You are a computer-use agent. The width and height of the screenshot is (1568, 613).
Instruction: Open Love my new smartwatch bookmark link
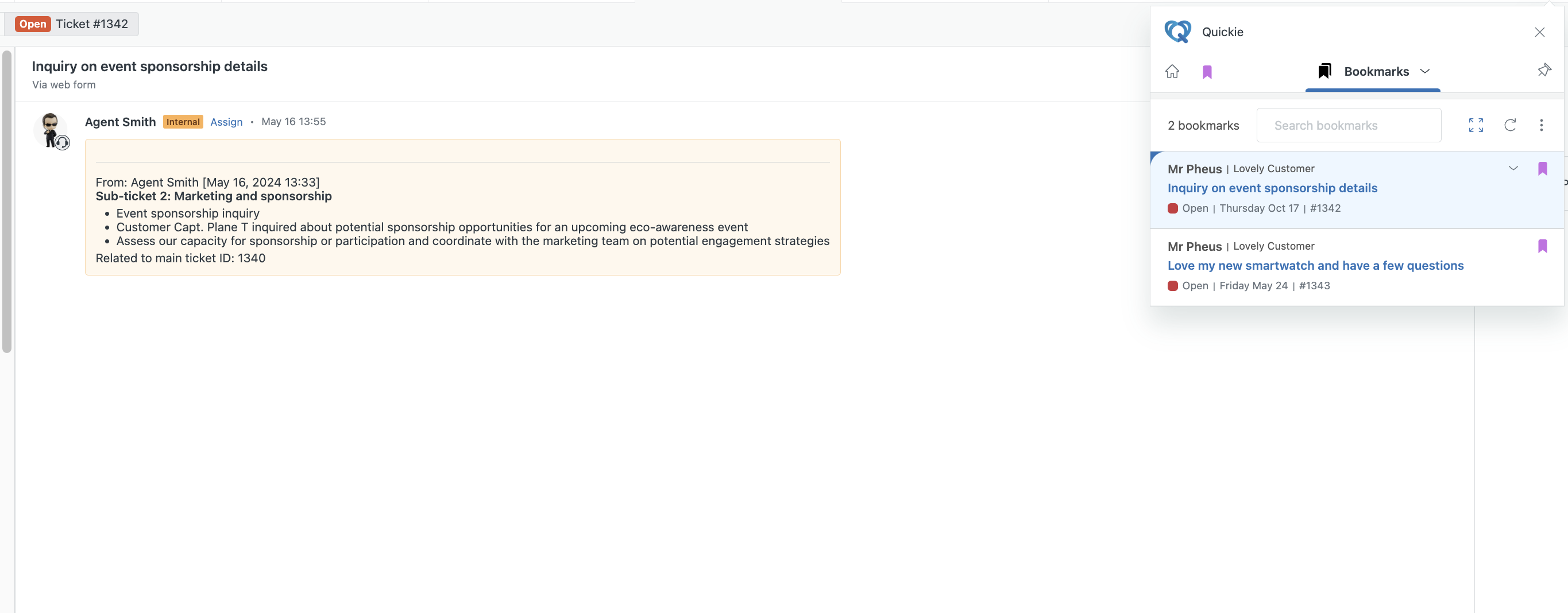tap(1315, 265)
